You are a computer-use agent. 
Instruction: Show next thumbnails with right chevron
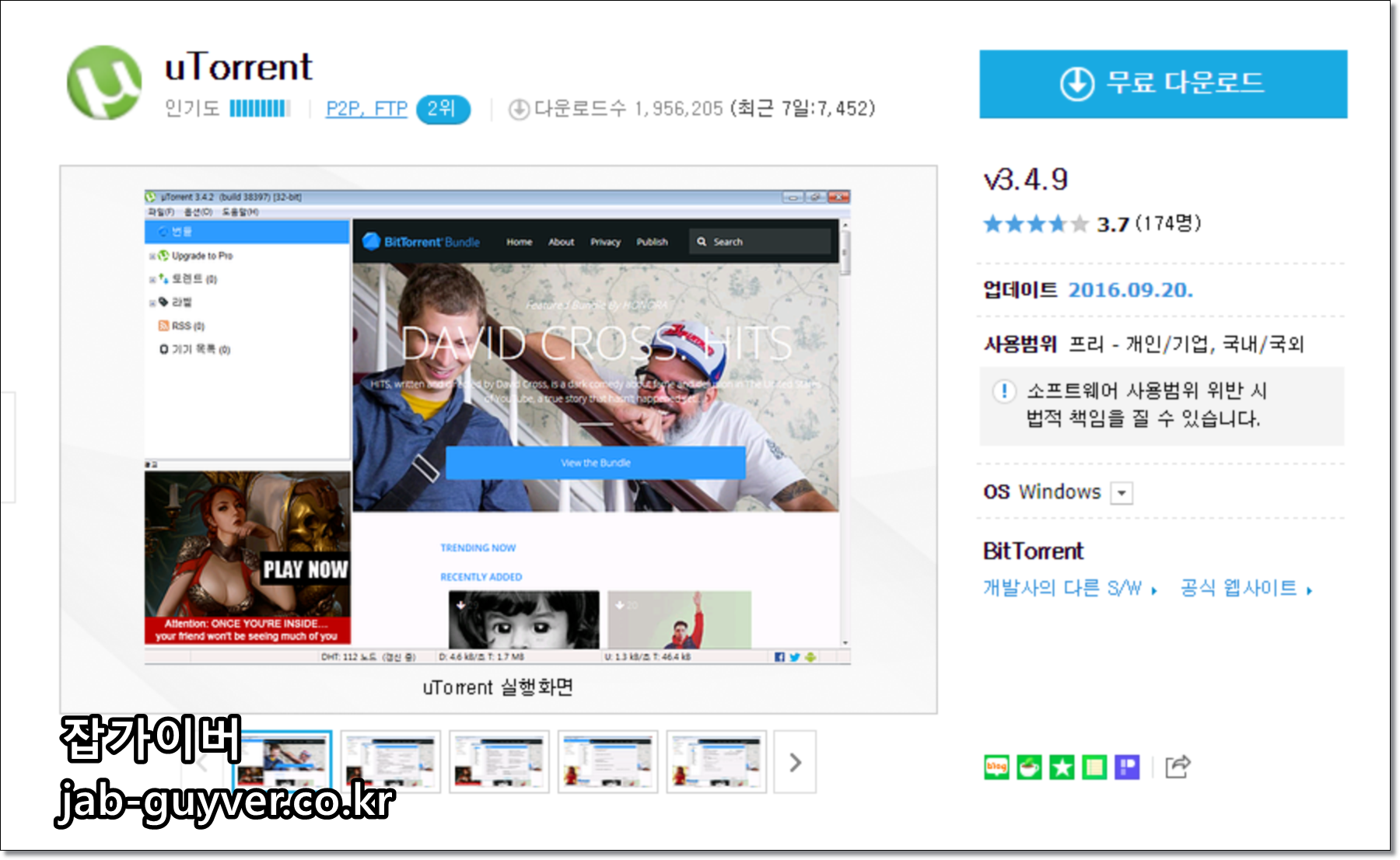[x=795, y=762]
